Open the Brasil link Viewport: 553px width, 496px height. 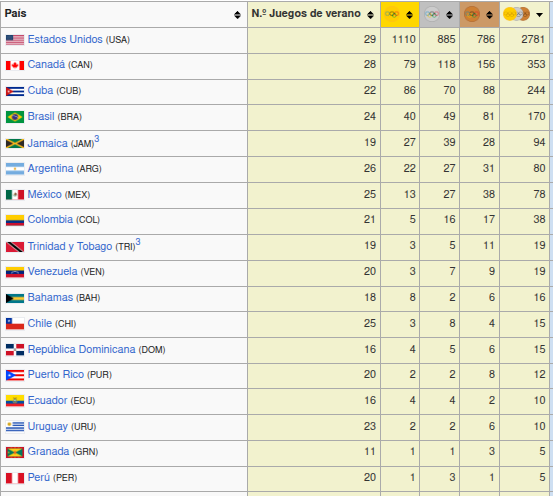[41, 116]
